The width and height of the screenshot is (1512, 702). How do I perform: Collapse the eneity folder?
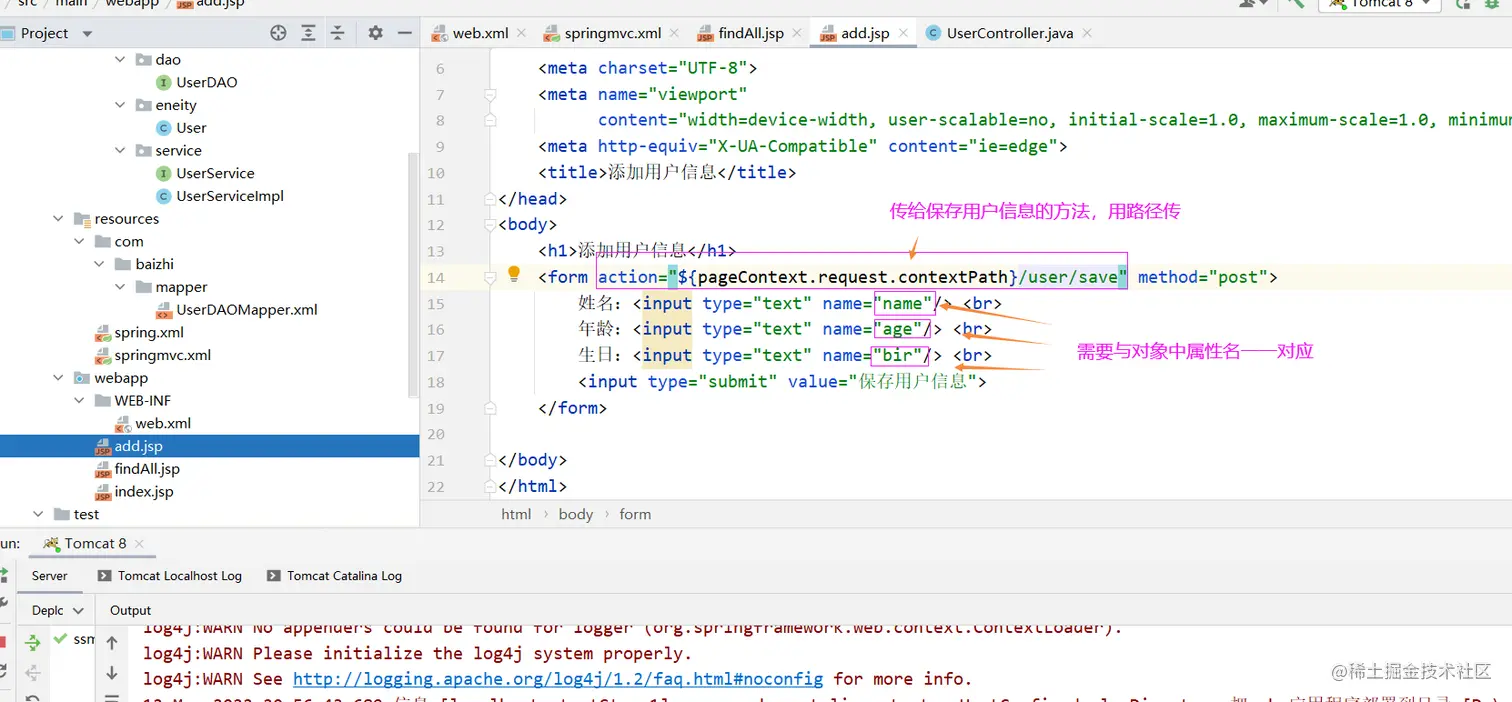[121, 105]
